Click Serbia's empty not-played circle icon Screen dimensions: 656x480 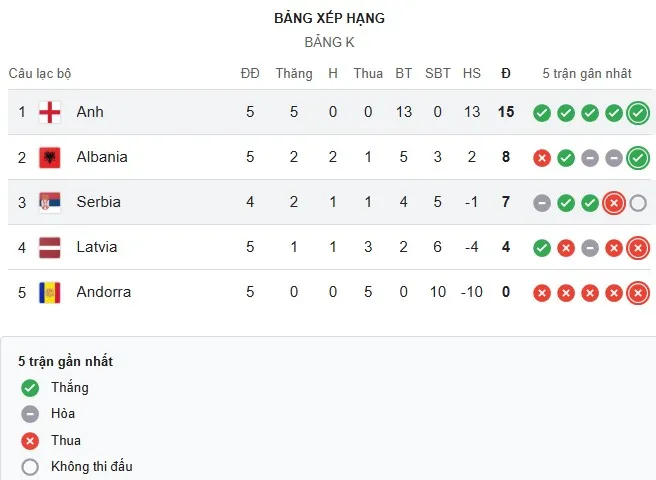click(x=638, y=203)
